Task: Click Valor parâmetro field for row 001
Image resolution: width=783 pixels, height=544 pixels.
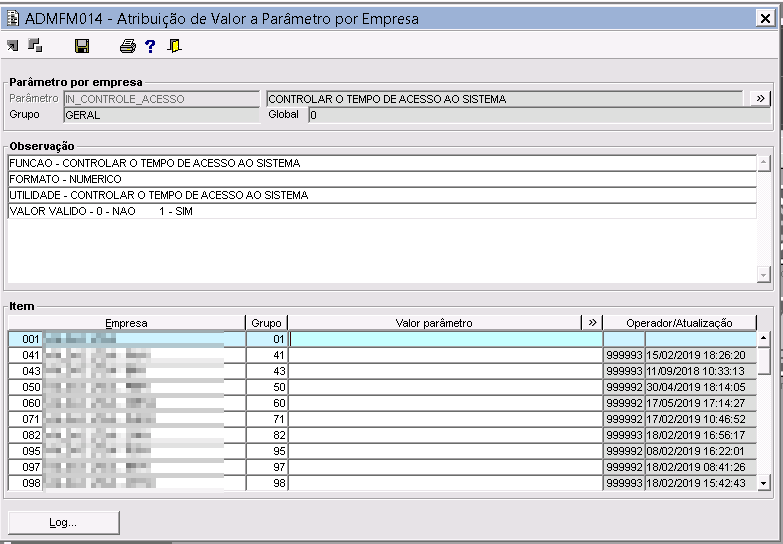Action: (x=445, y=339)
